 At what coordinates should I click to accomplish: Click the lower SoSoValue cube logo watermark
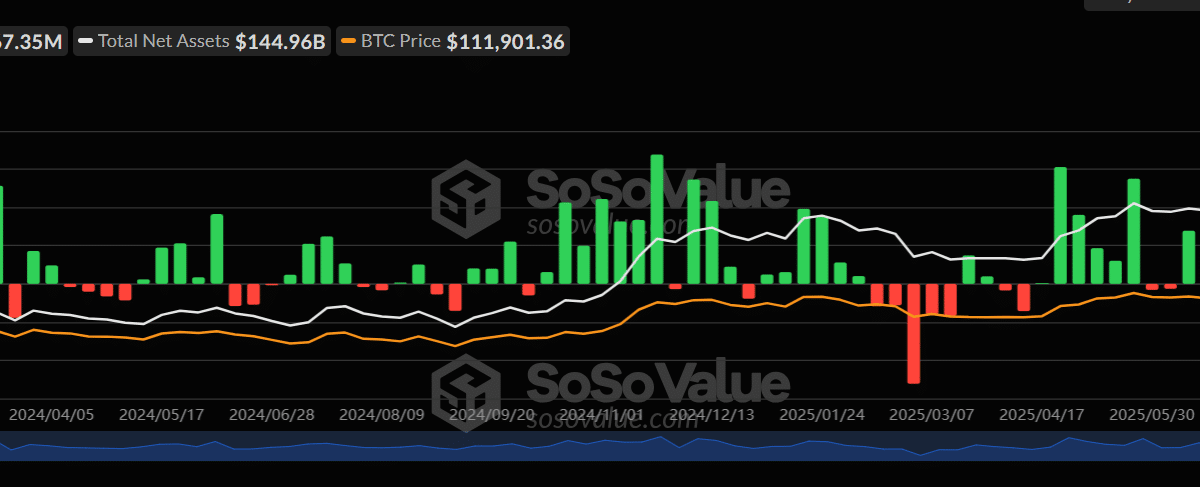click(466, 386)
